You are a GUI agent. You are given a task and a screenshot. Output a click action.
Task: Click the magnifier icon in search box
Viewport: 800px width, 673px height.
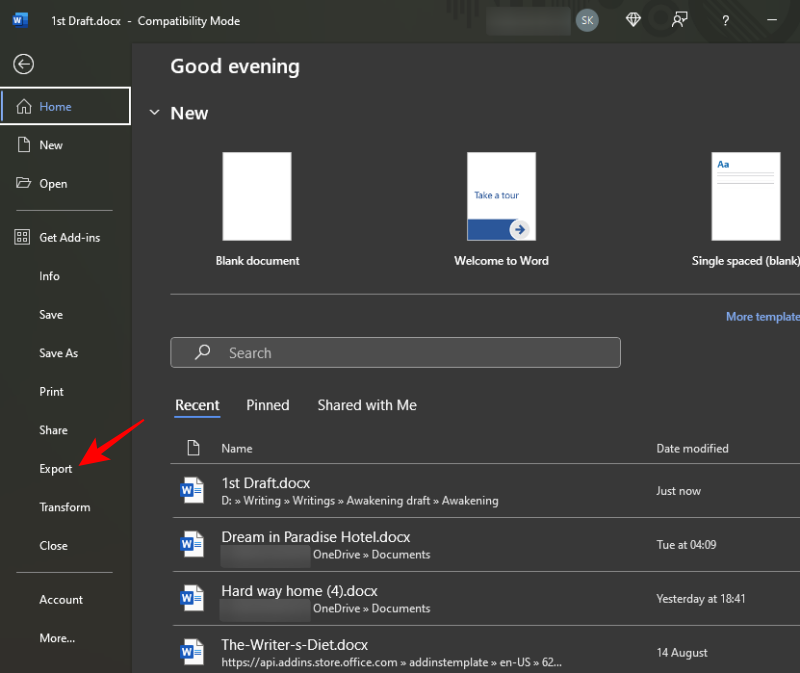(x=203, y=352)
